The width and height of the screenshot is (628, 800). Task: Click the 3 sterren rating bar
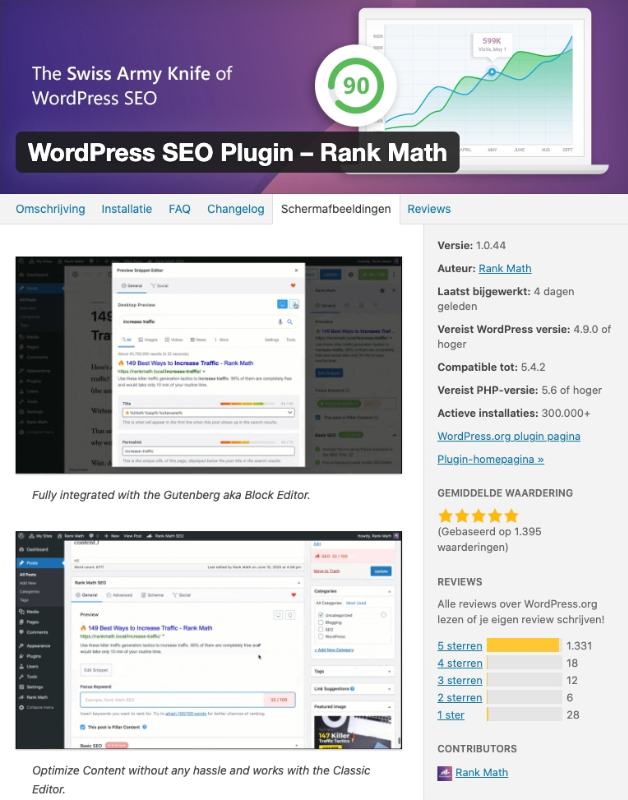pyautogui.click(x=524, y=680)
